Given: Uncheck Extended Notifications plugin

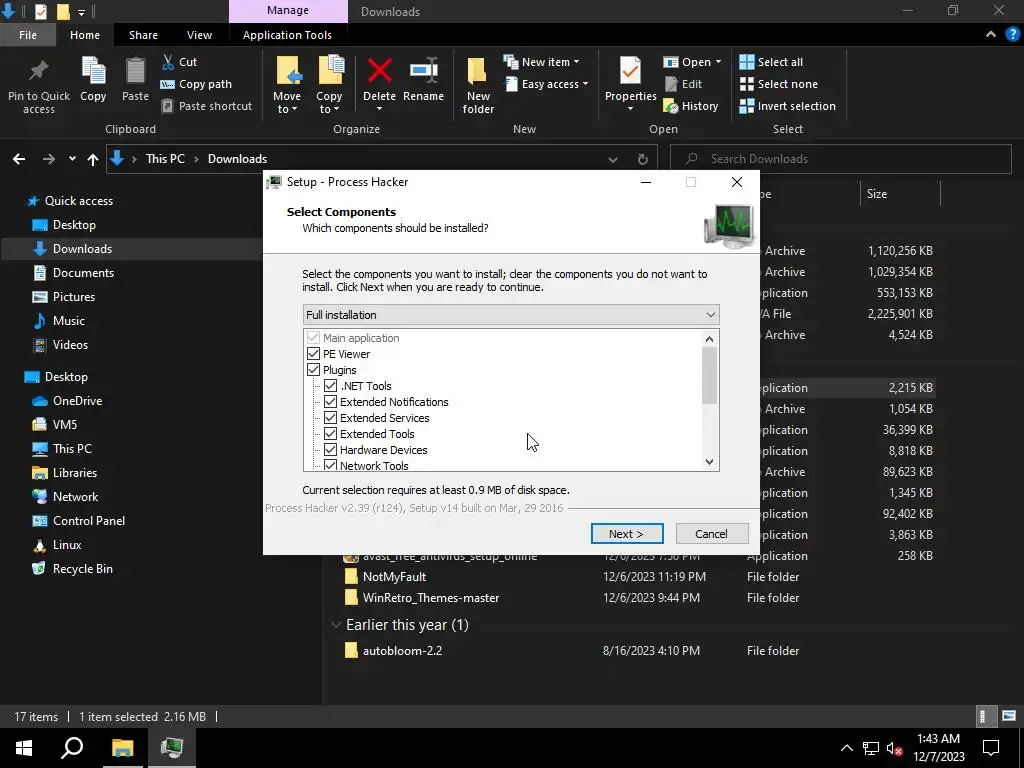Looking at the screenshot, I should 330,402.
